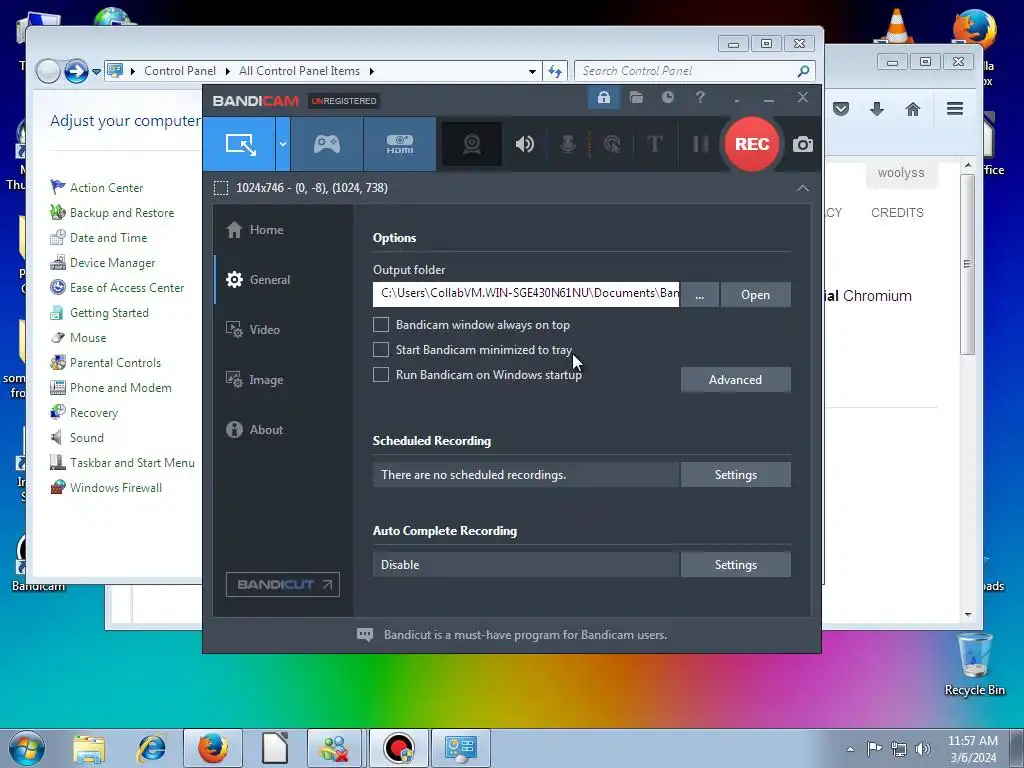Toggle mouse click effect icon in Bandicam
Screen dimensions: 1024x768
coord(612,144)
